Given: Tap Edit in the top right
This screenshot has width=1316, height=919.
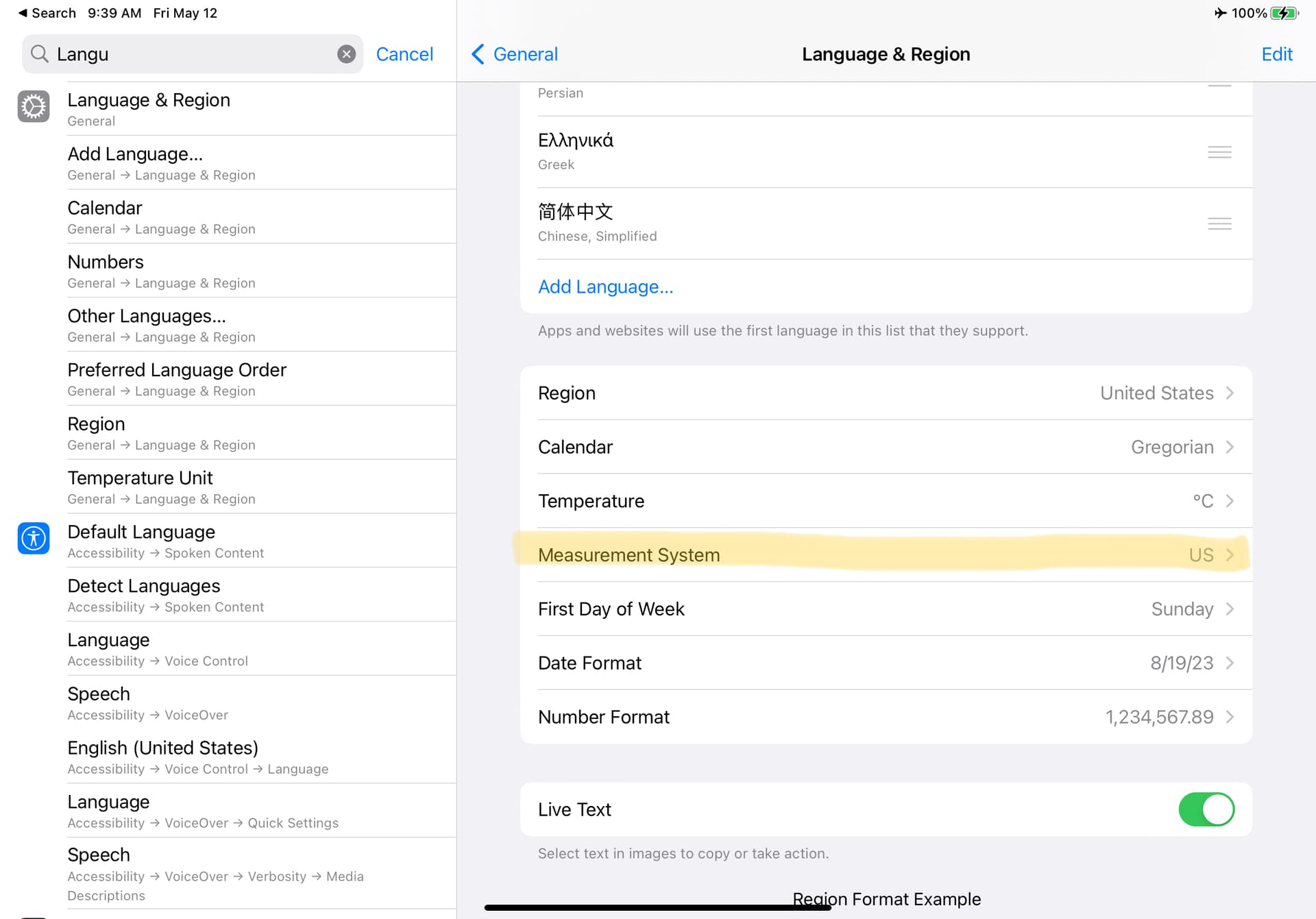Looking at the screenshot, I should point(1276,54).
